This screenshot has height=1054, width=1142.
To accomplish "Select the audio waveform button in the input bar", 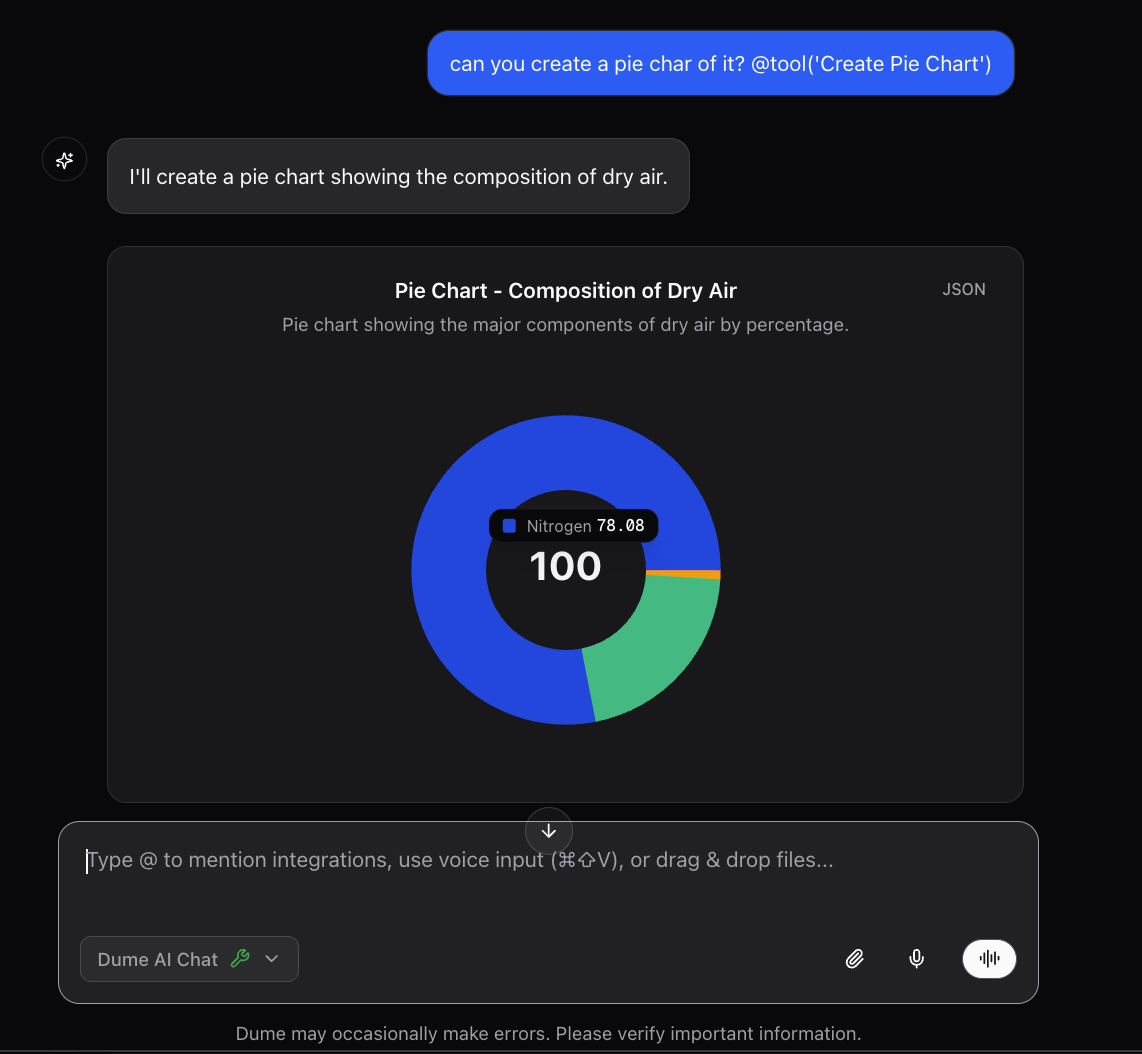I will (x=989, y=958).
